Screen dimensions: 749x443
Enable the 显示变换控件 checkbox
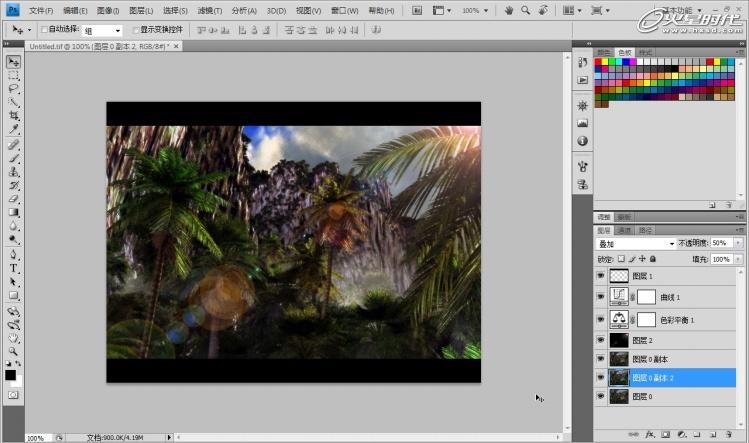pos(136,30)
